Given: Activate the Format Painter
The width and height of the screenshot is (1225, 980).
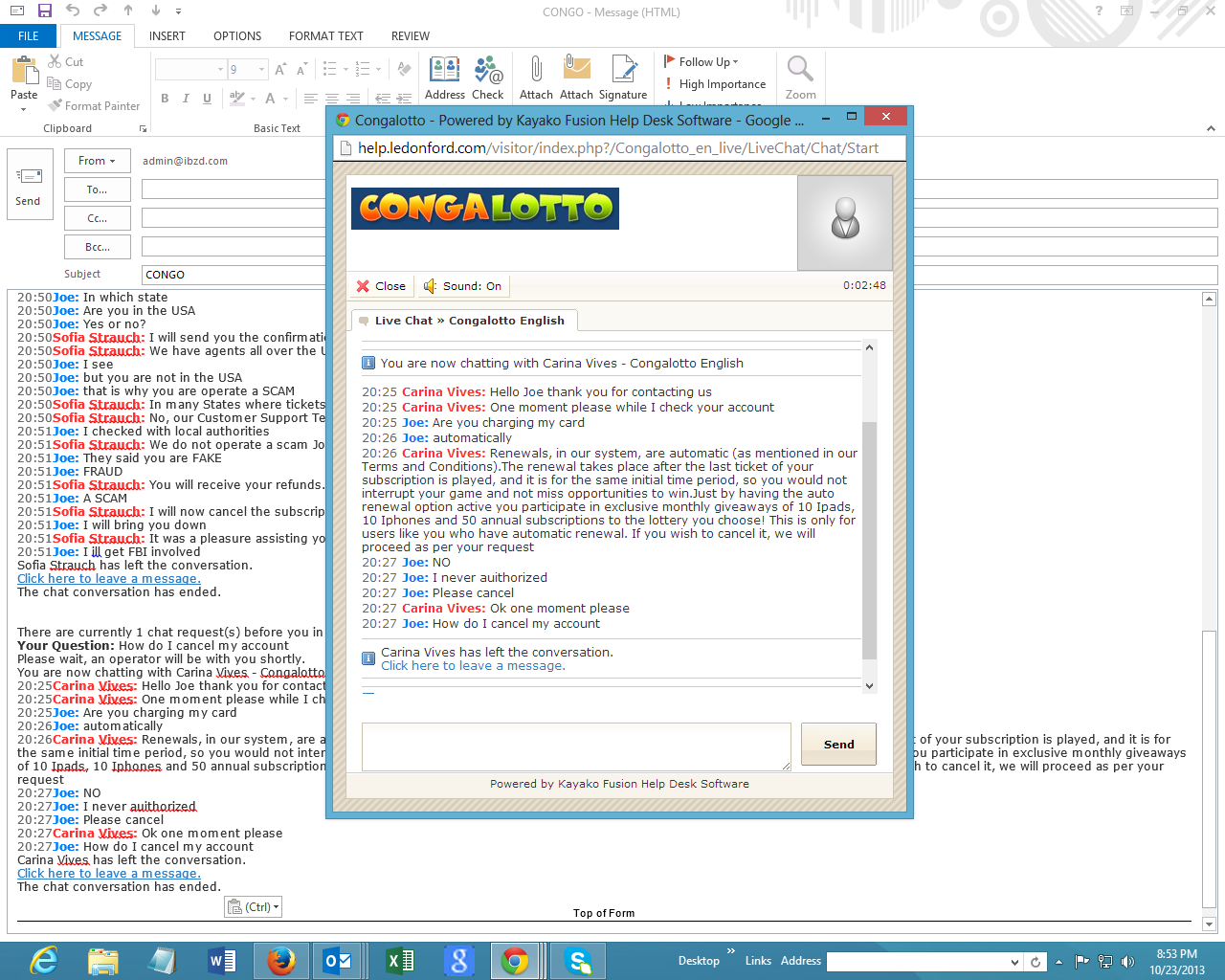Looking at the screenshot, I should click(x=94, y=106).
